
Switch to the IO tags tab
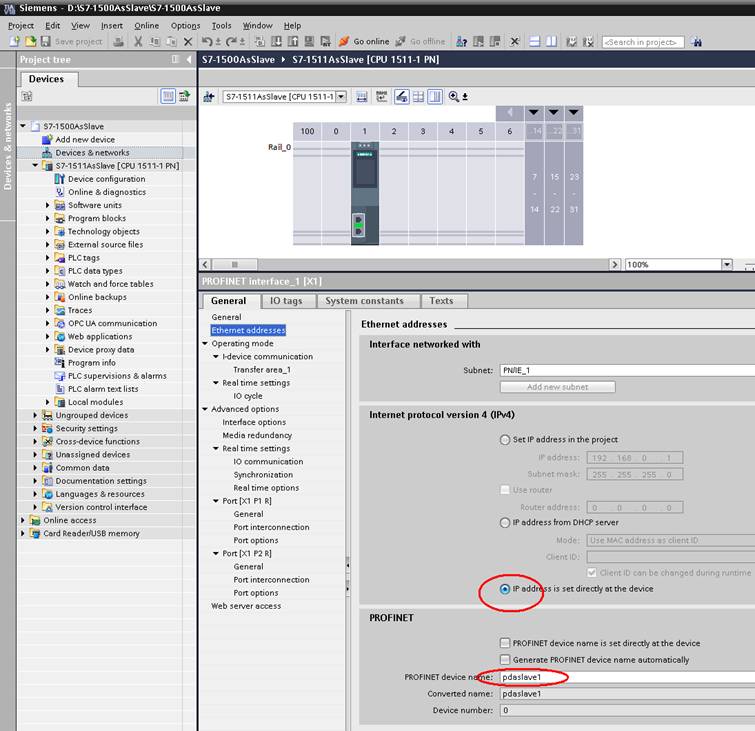[286, 301]
